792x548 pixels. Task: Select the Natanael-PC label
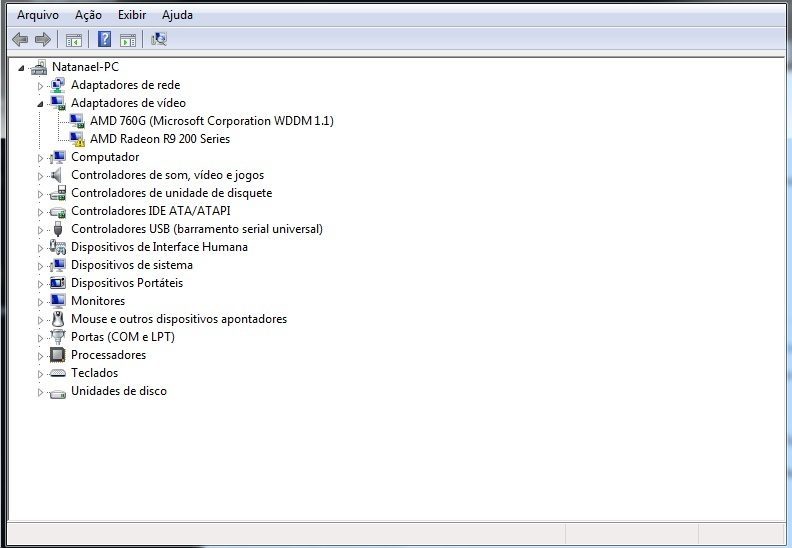[85, 67]
